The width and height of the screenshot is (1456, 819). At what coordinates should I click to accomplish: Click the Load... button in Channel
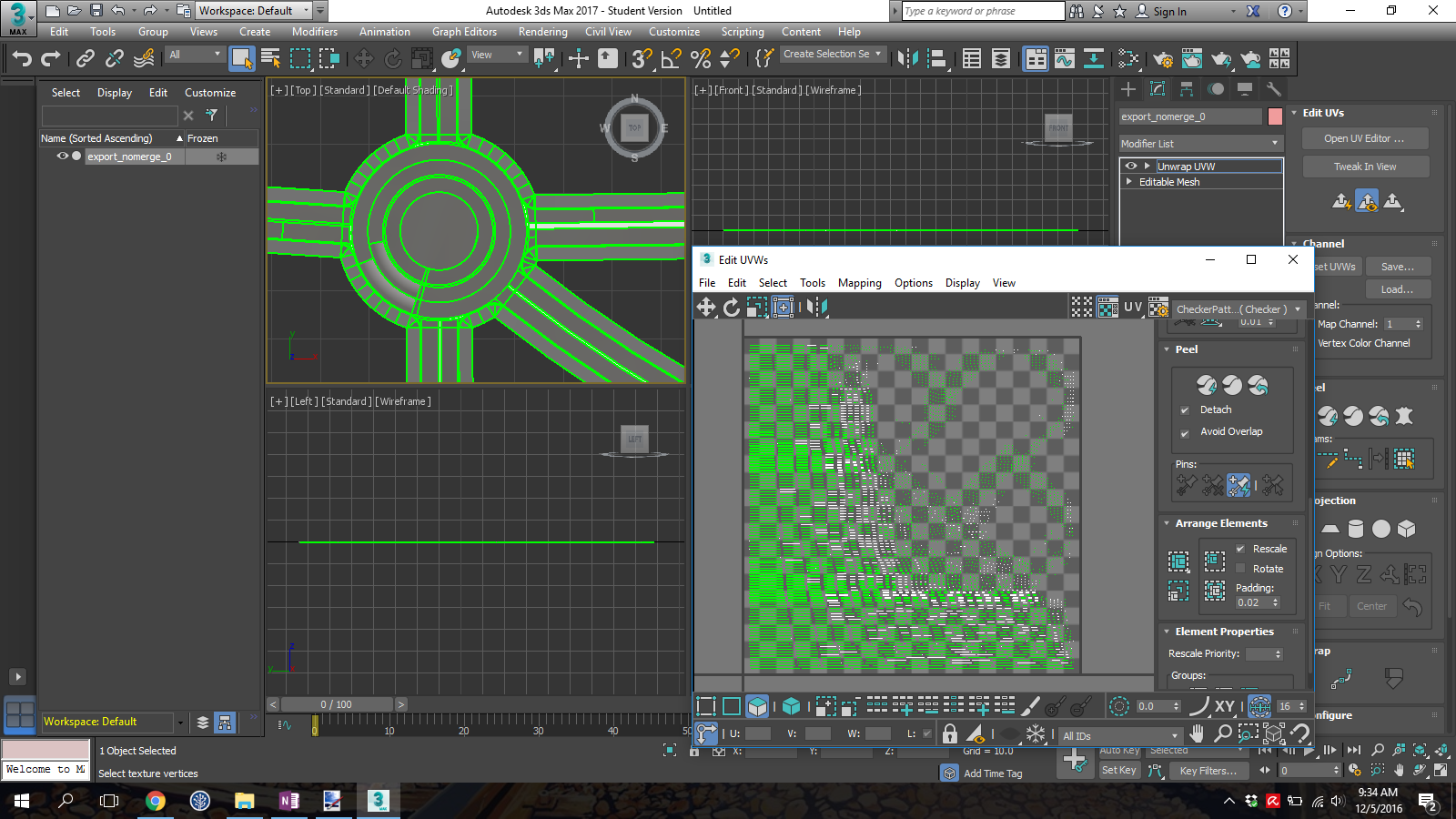click(1397, 289)
